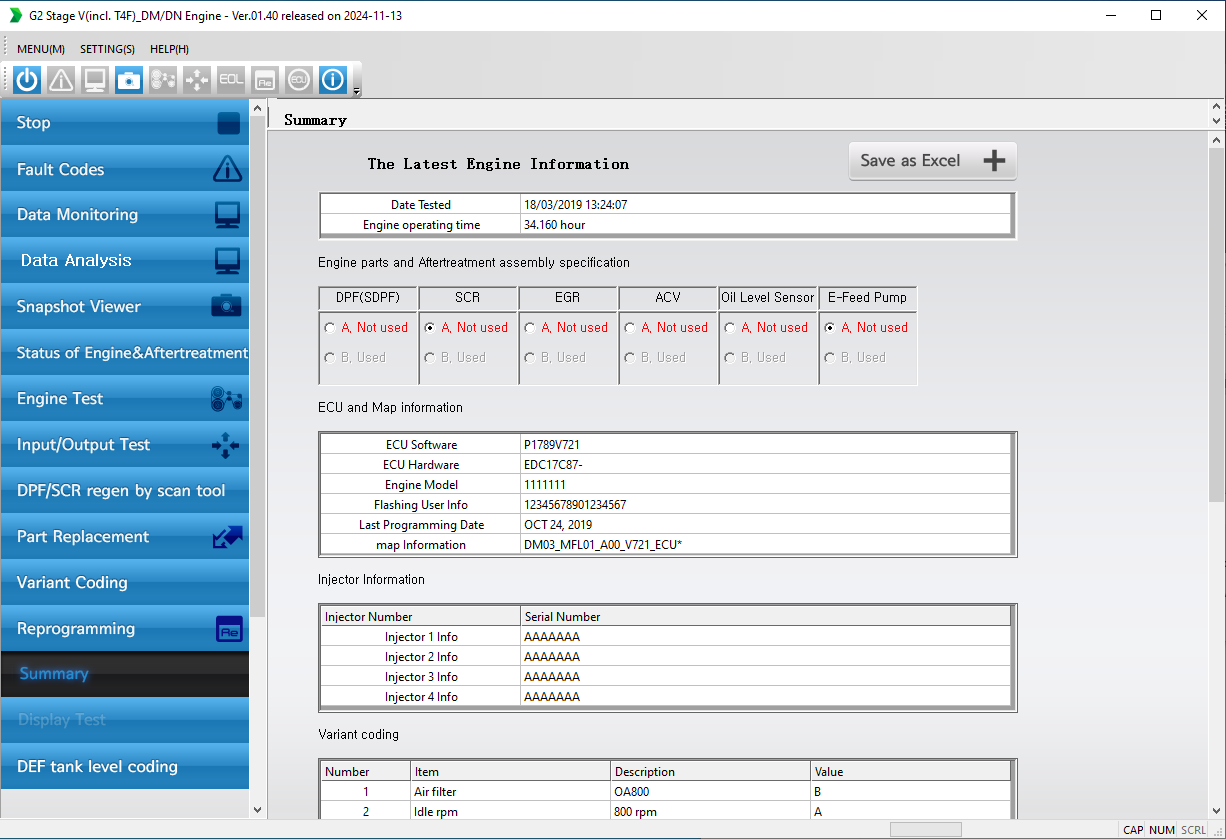Open Input/Output Test sidebar item
Viewport: 1226px width, 839px height.
click(124, 445)
